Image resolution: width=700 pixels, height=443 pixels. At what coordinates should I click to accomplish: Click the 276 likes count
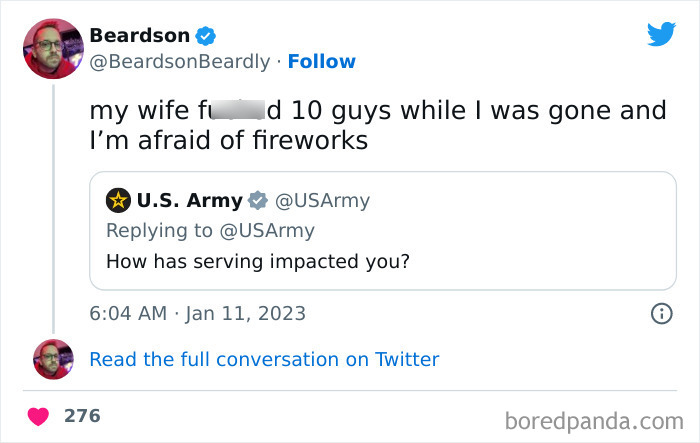pyautogui.click(x=82, y=415)
